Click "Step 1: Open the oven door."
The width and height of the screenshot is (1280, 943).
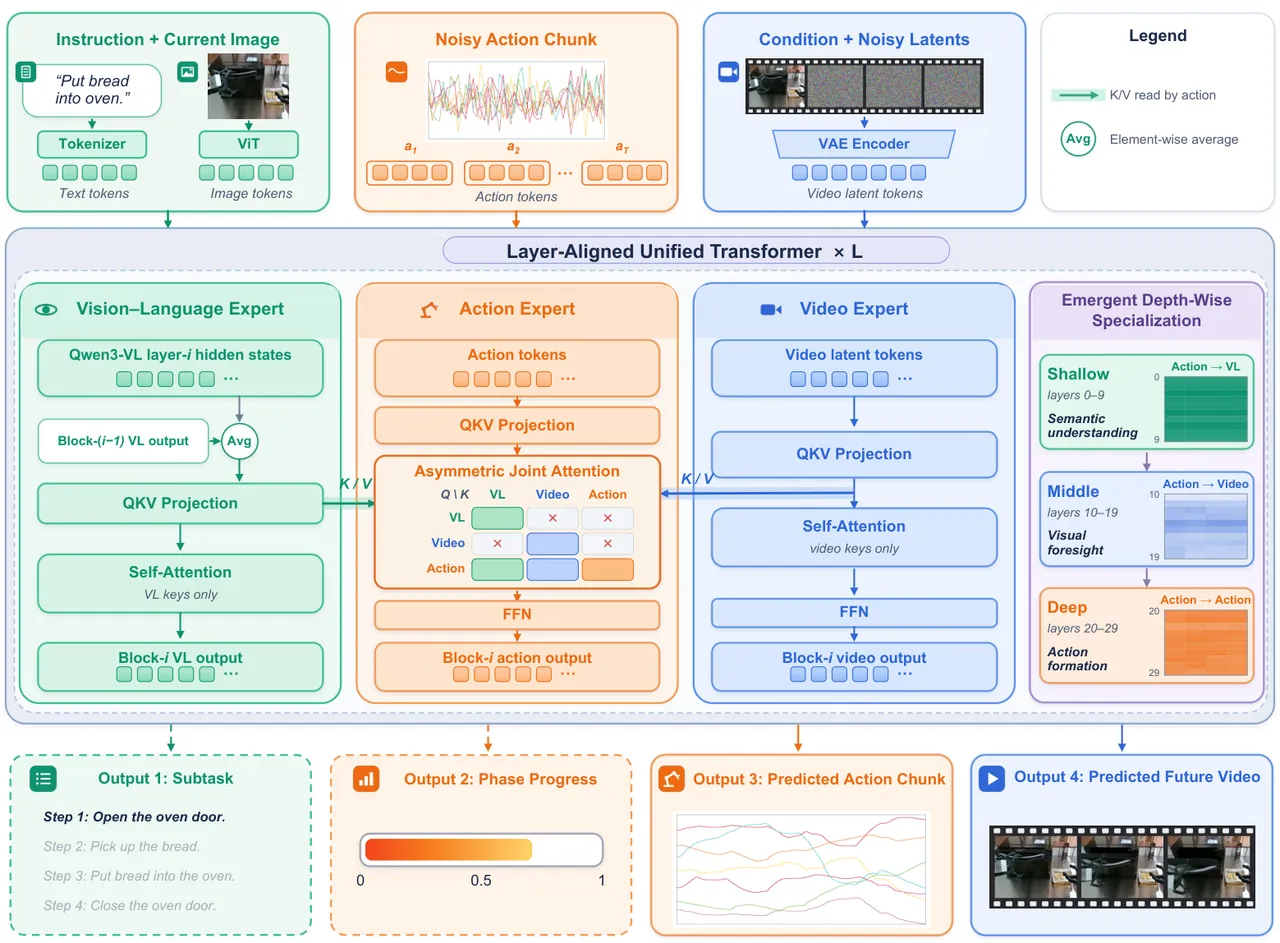tap(134, 816)
